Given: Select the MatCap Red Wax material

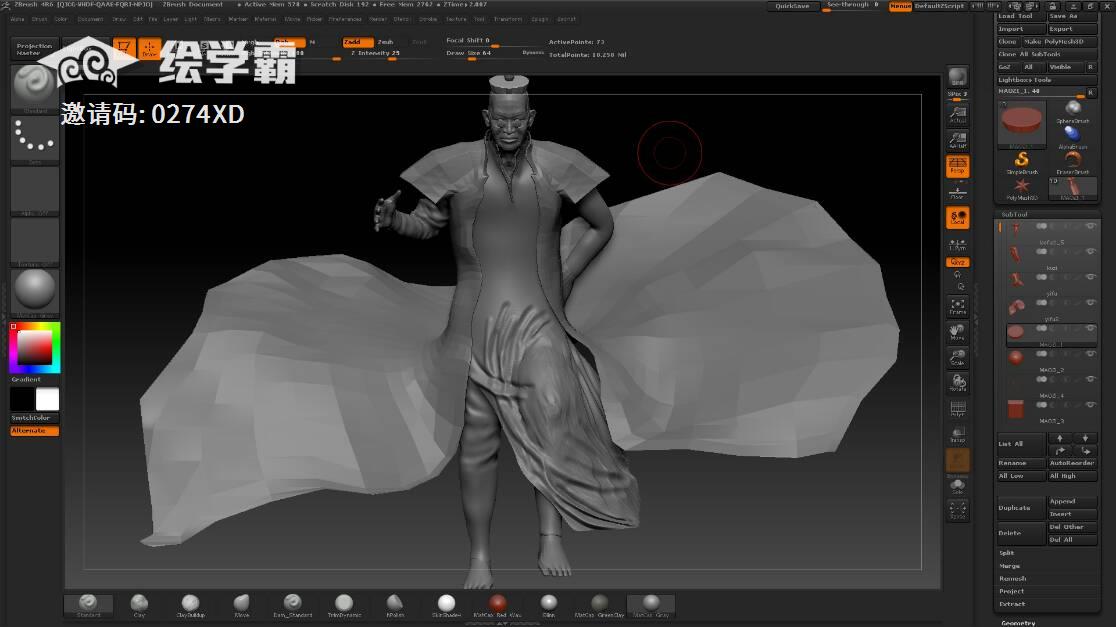Looking at the screenshot, I should [497, 604].
